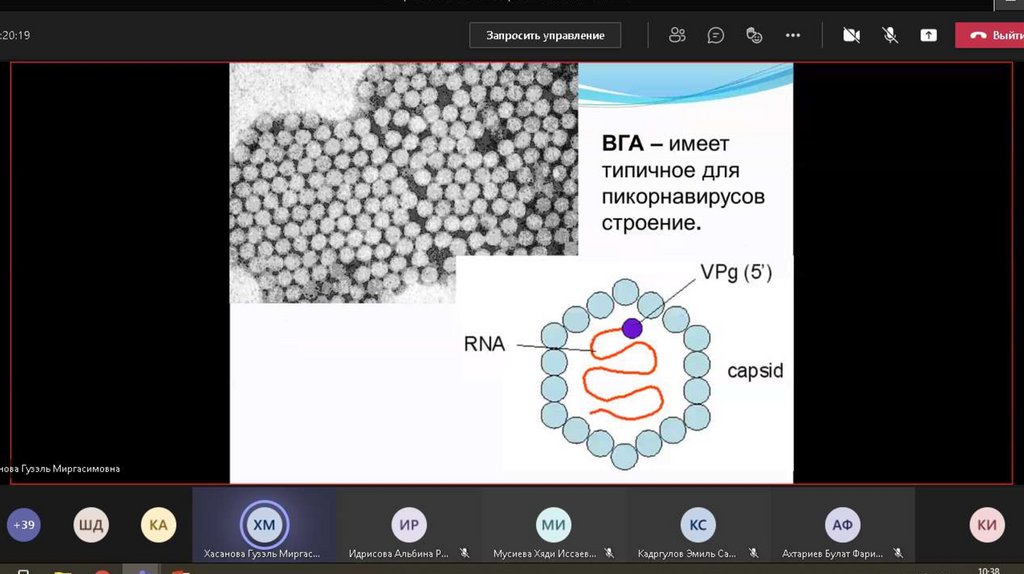Click the taskbar clock showing 10:38
The image size is (1024, 574).
[x=989, y=570]
